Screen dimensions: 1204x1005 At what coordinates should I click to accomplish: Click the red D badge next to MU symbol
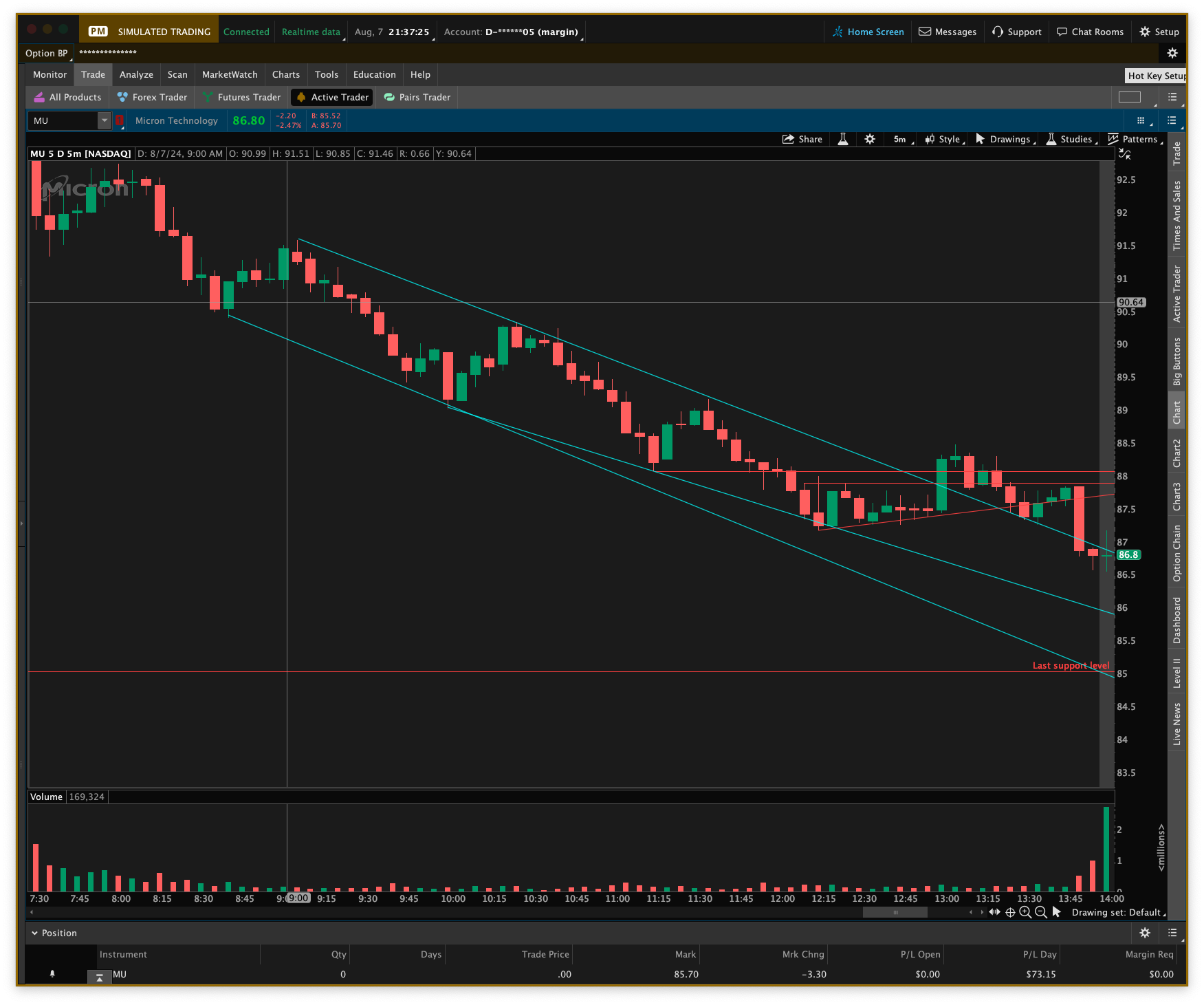(x=119, y=120)
